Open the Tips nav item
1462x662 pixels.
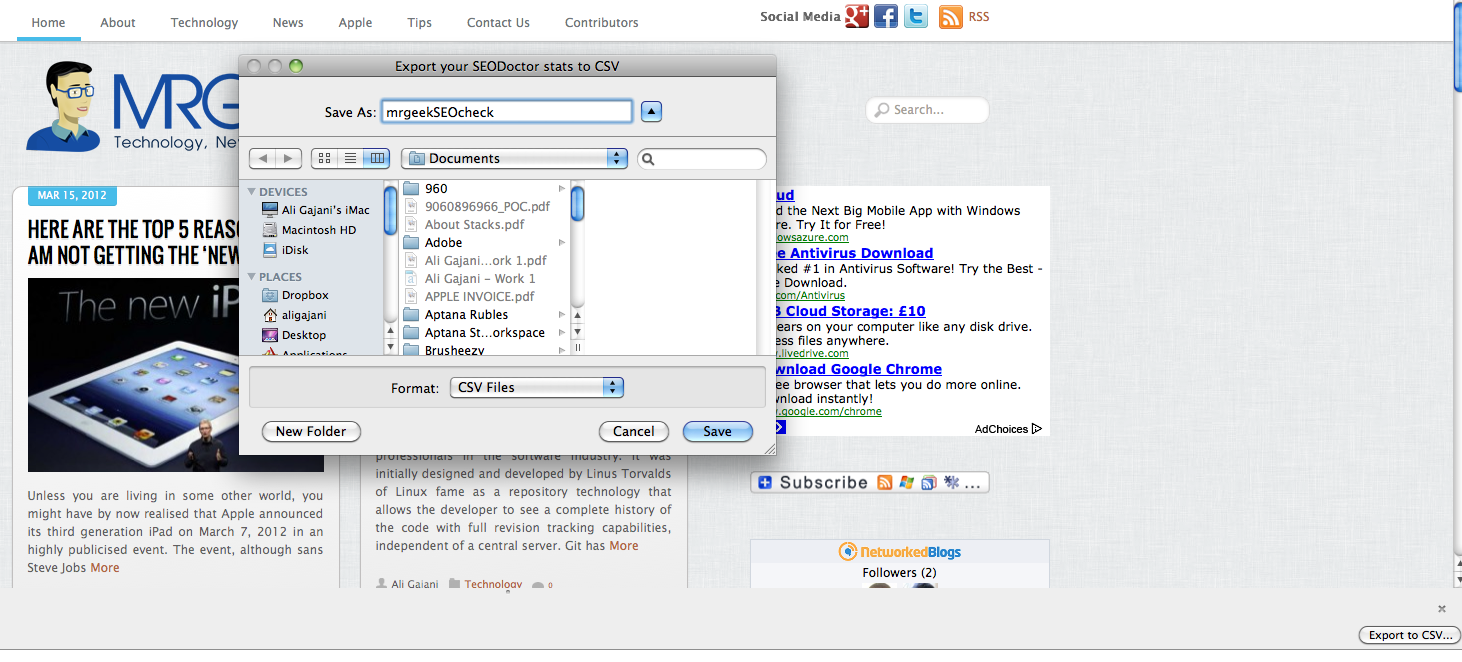click(x=420, y=22)
